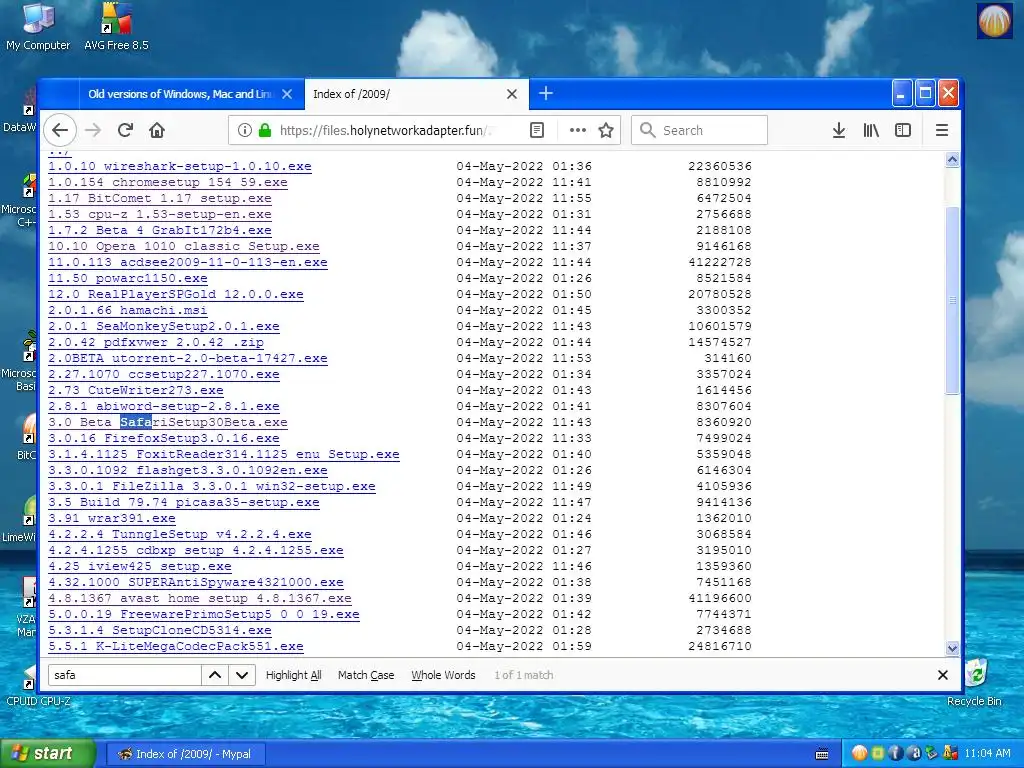Open the hamburger application menu
1024x768 pixels.
click(942, 130)
